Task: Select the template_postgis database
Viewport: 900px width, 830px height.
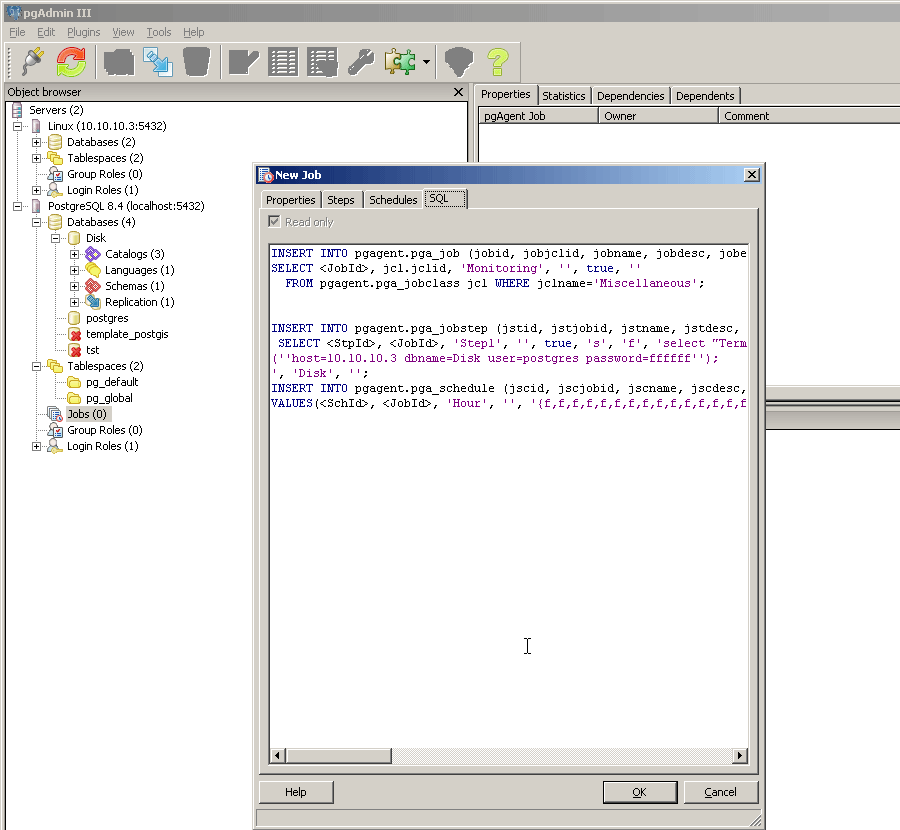Action: click(126, 334)
